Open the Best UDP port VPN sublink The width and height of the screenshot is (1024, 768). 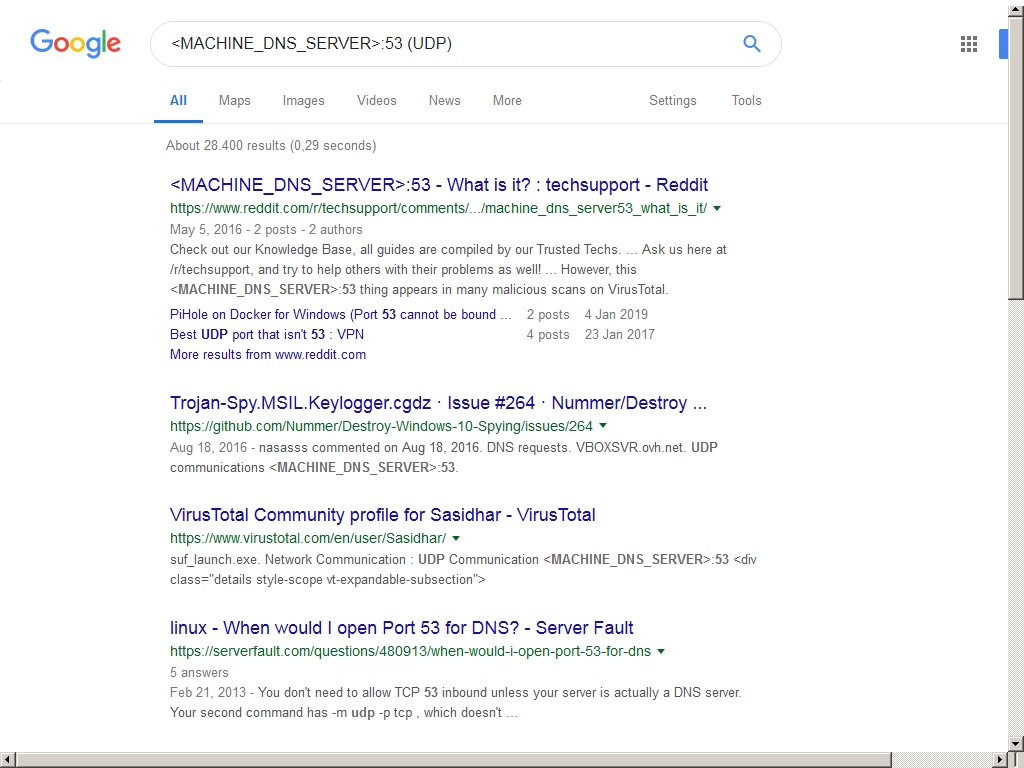click(266, 334)
